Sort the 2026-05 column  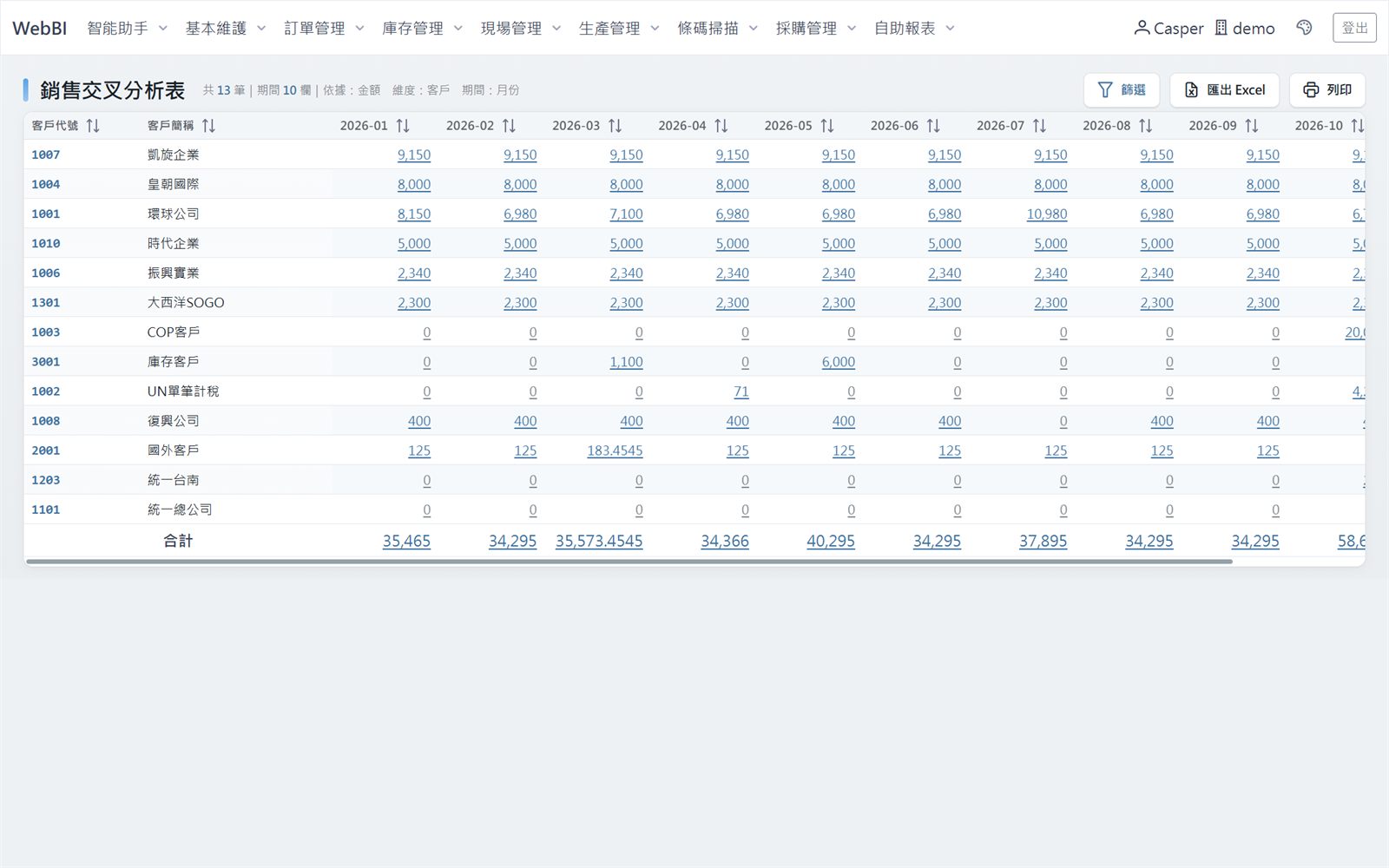(x=827, y=126)
